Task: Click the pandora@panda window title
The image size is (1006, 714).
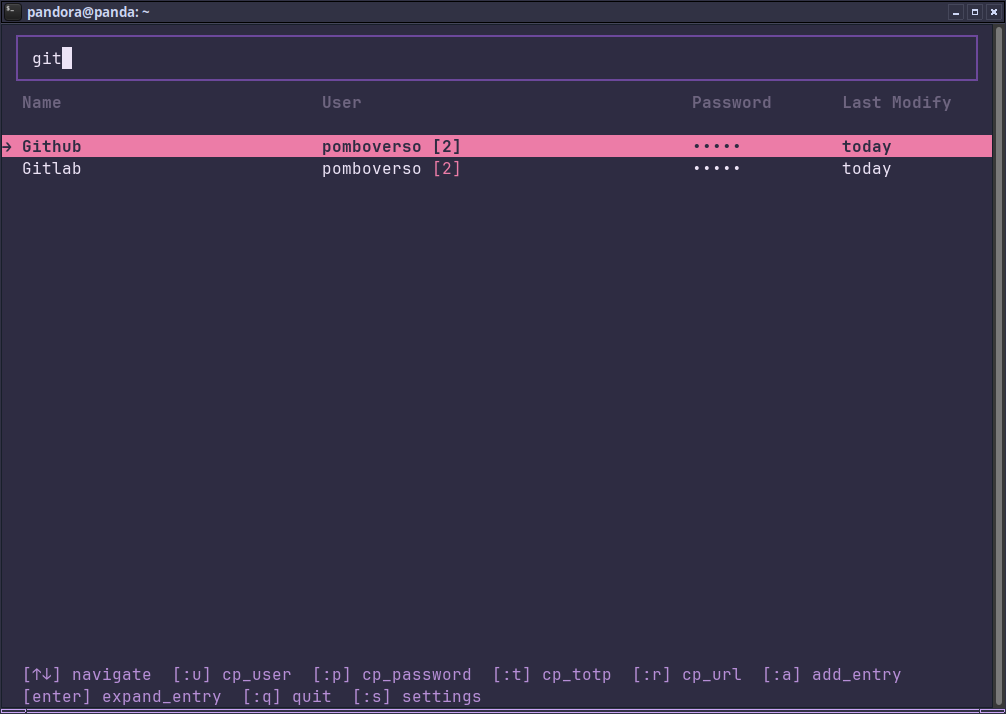Action: 89,12
